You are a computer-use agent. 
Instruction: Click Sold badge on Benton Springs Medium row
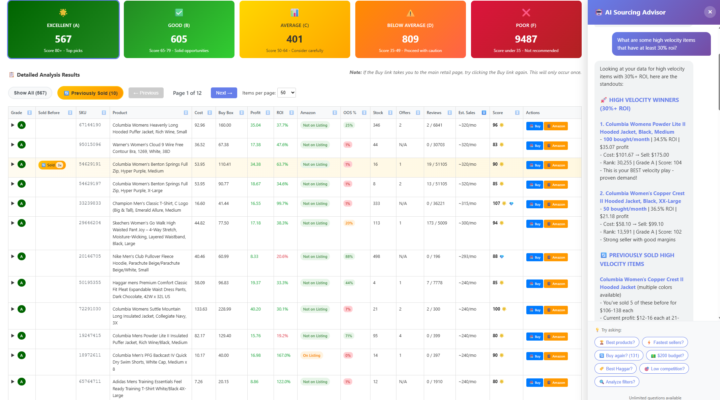pos(52,165)
